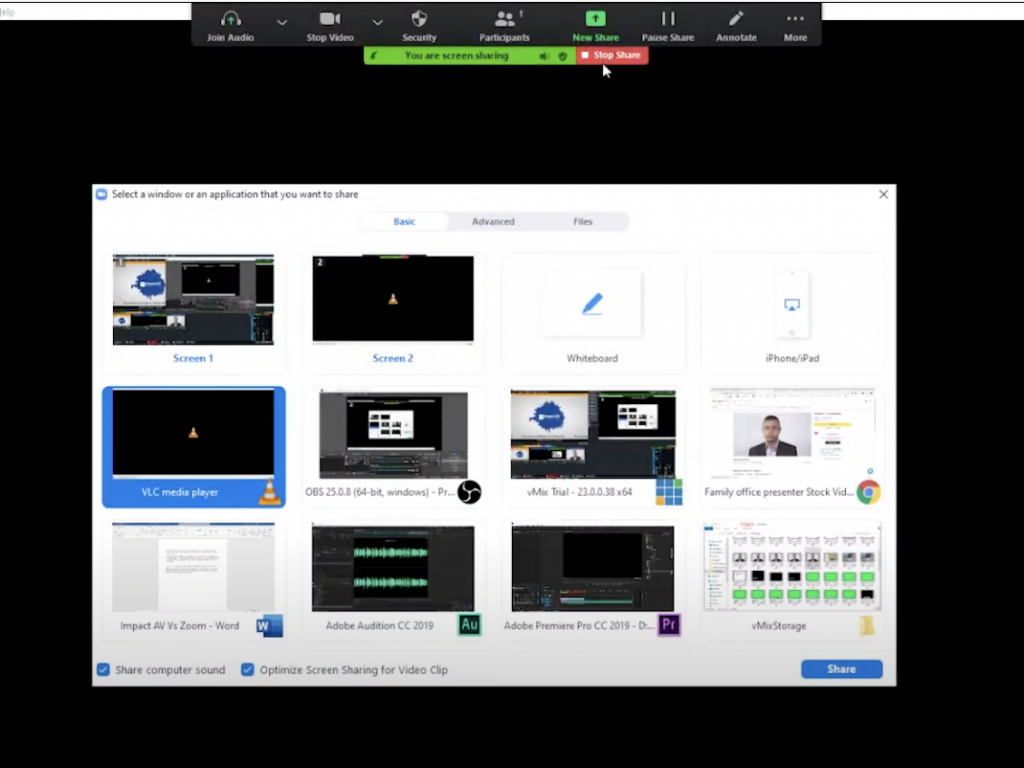Click the 'vMixStorage' label text
Viewport: 1024px width, 768px height.
779,626
